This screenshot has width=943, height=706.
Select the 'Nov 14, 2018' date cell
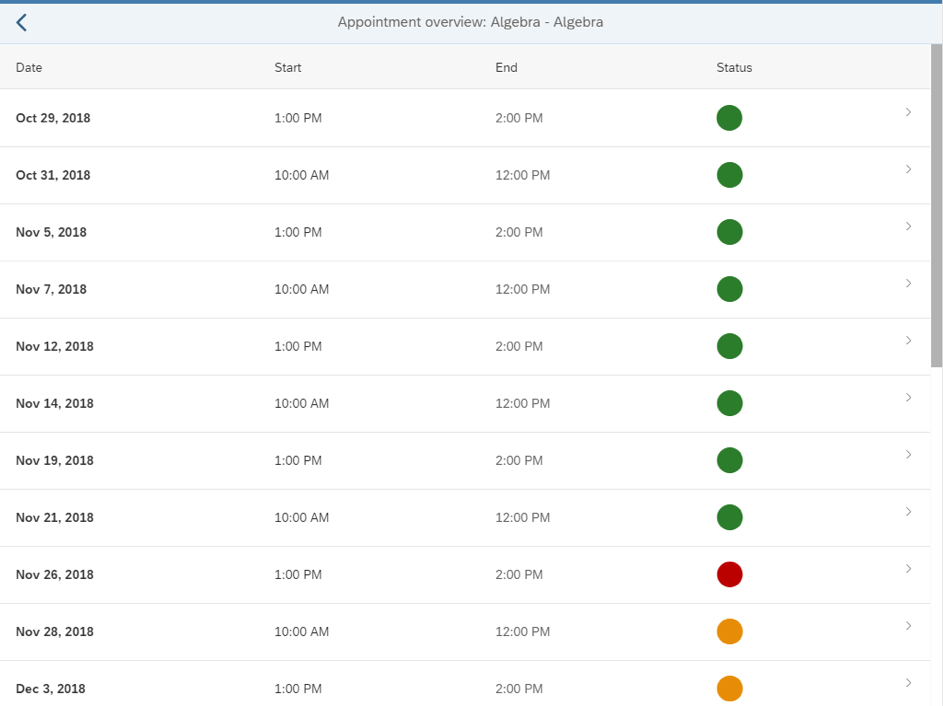pyautogui.click(x=55, y=404)
